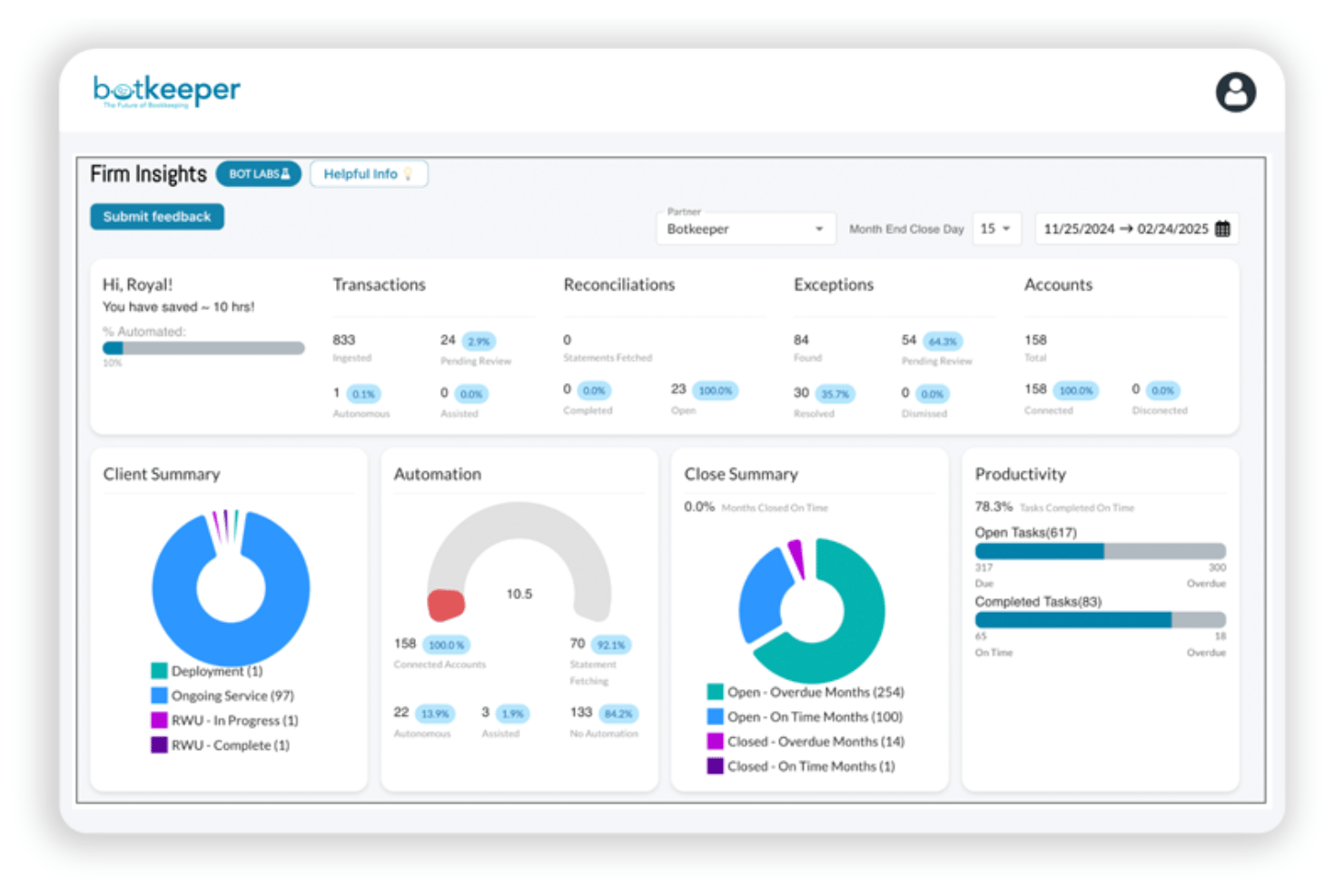Open the user profile avatar menu

[x=1235, y=92]
